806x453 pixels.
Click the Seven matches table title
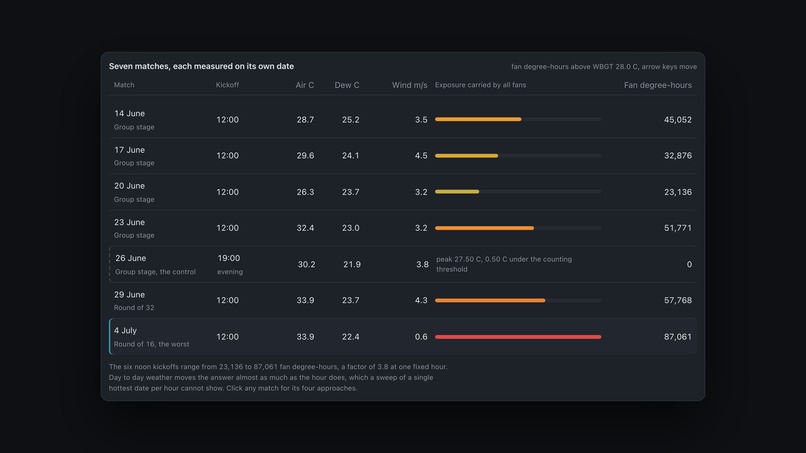point(202,66)
